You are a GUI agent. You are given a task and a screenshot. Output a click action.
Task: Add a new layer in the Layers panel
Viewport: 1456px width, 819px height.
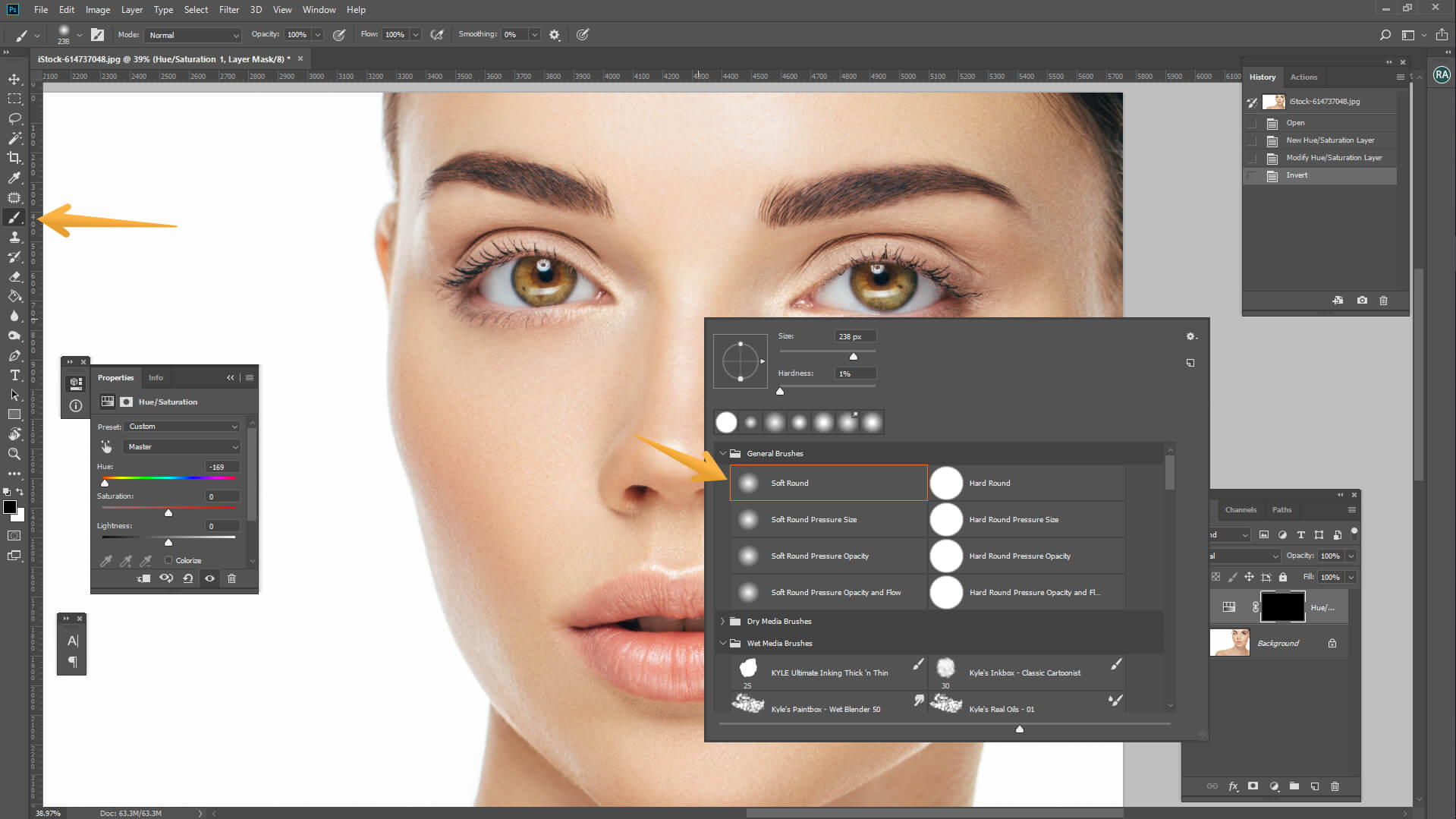[x=1315, y=786]
